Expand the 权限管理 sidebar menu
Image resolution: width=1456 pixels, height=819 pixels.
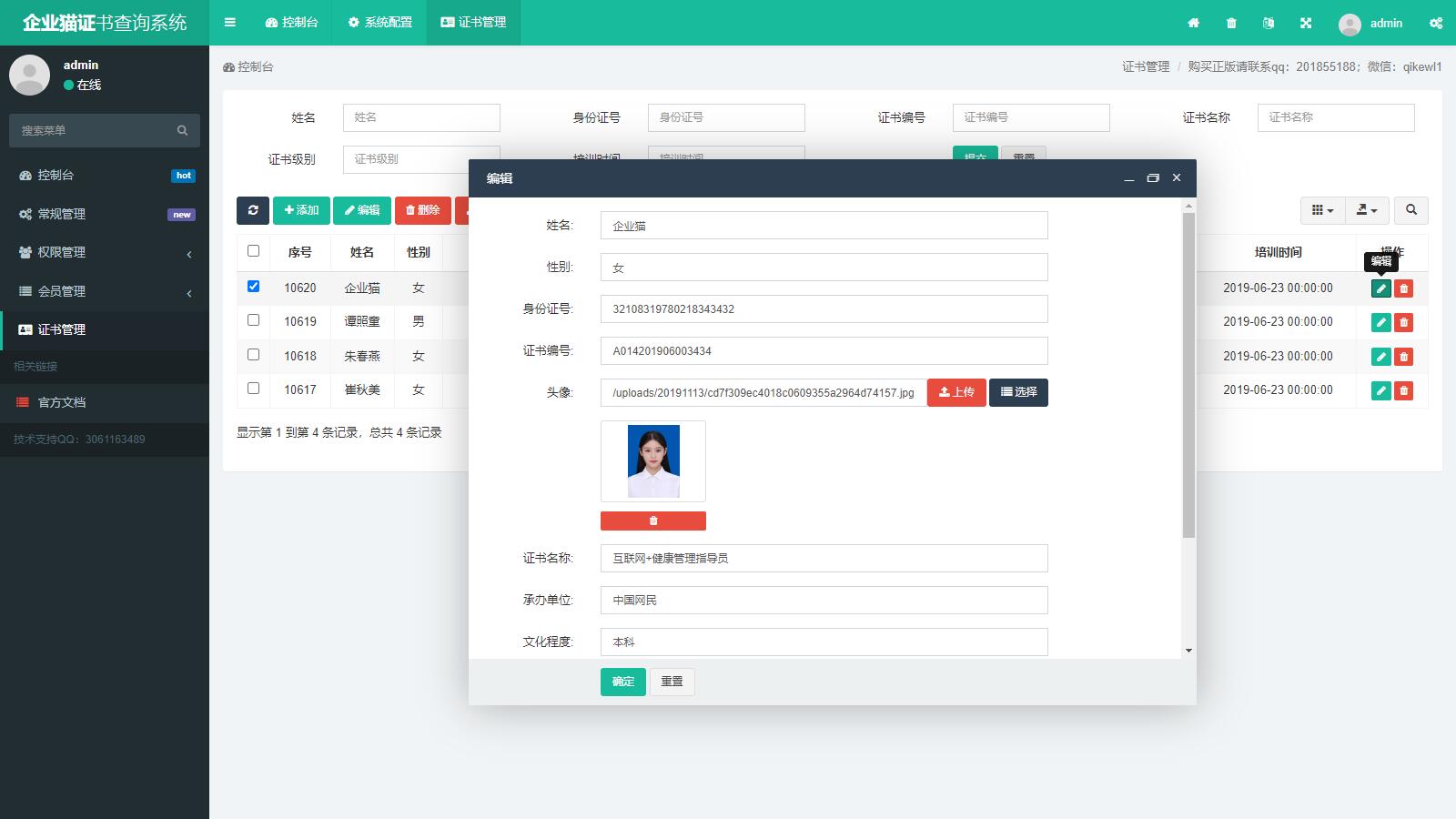coord(105,252)
